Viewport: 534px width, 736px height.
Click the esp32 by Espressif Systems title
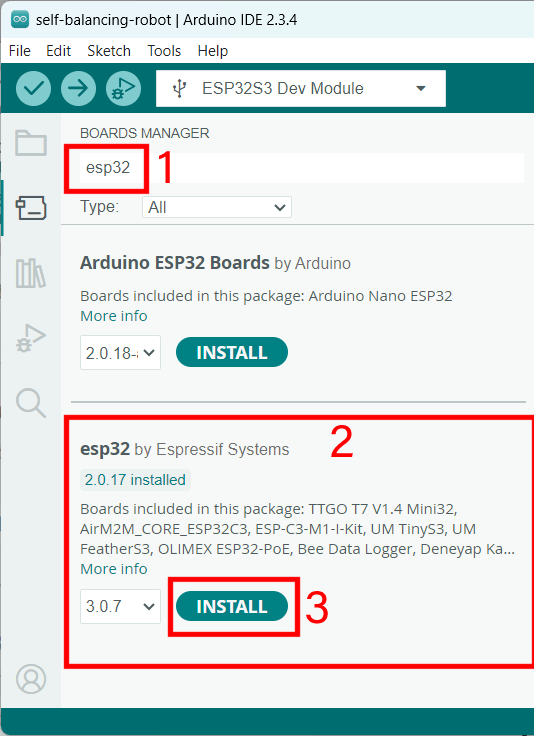184,449
